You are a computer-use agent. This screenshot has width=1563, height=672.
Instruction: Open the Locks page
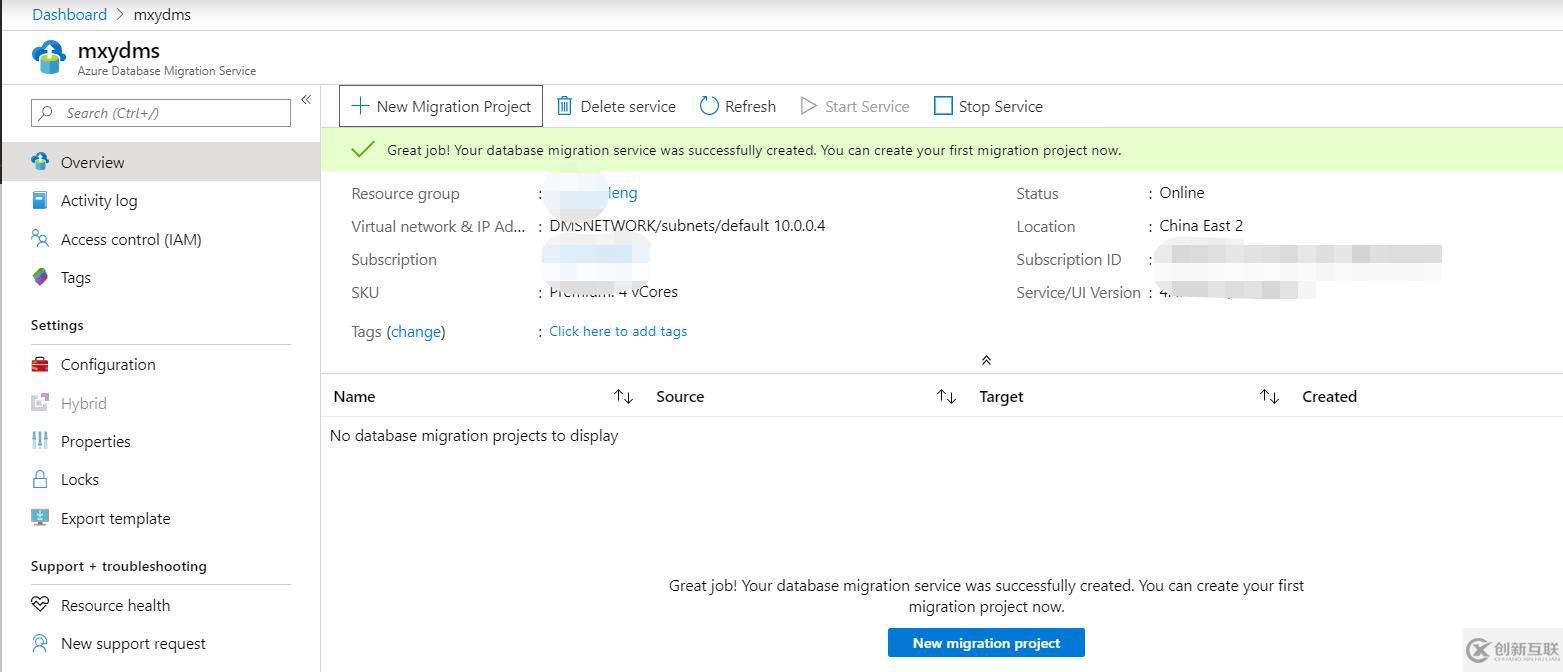(78, 479)
